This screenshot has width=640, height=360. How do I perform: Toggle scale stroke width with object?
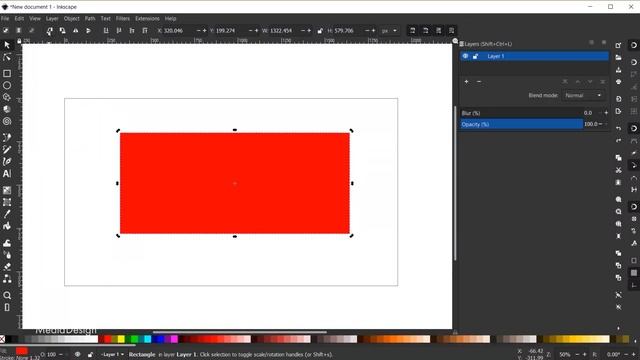click(x=413, y=31)
